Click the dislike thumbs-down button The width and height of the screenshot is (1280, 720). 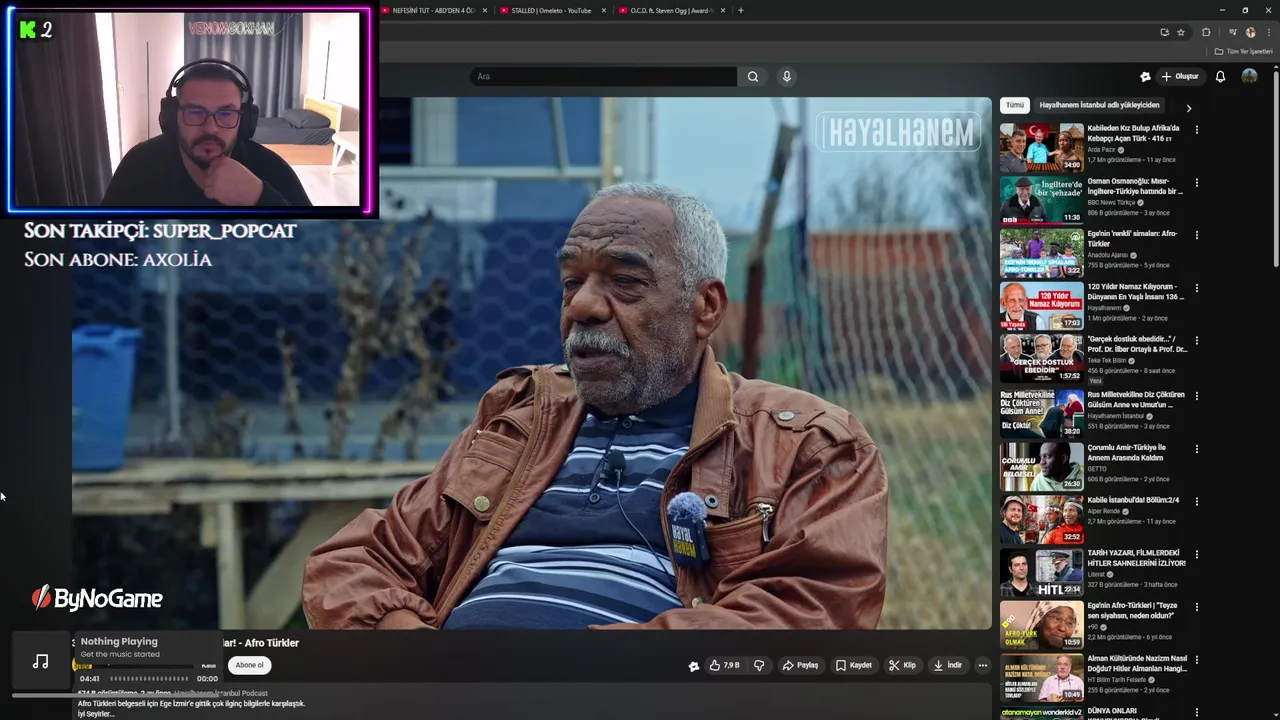759,665
